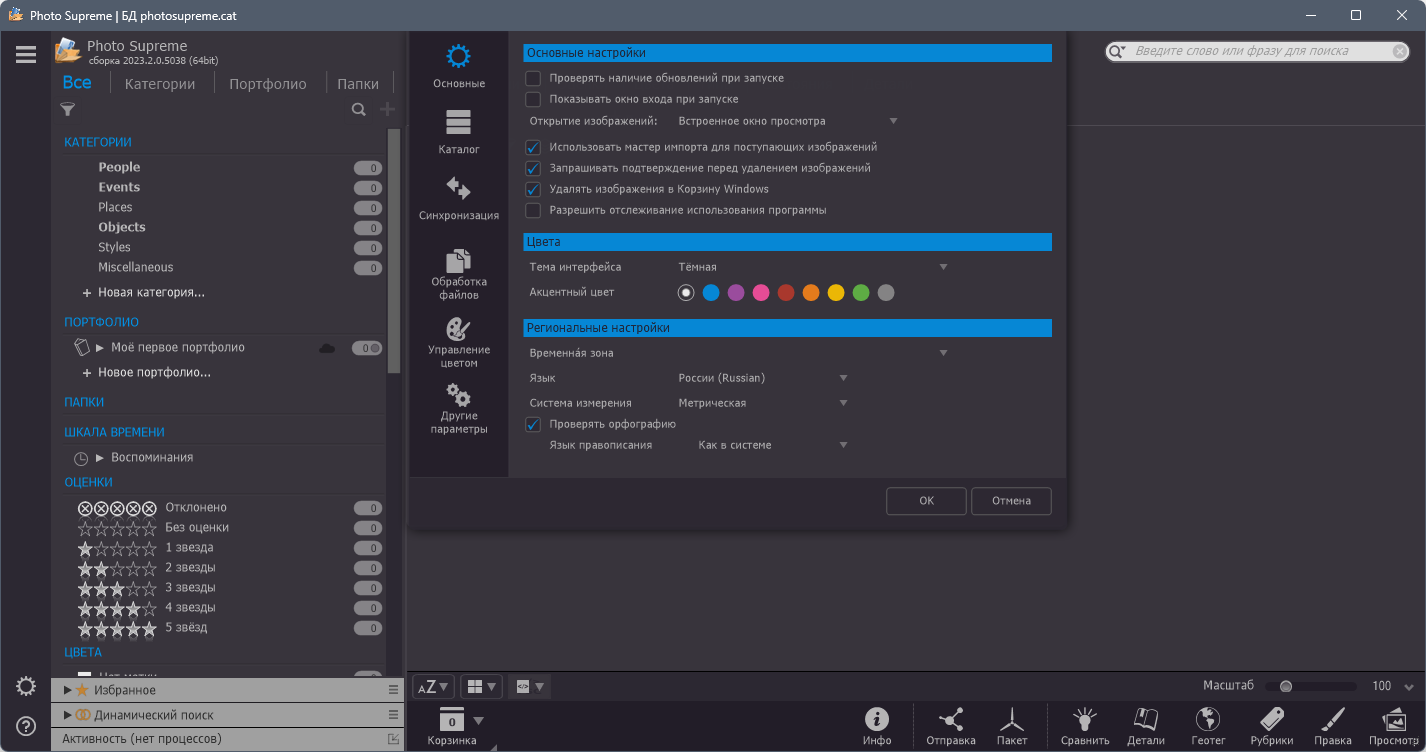1426x752 pixels.
Task: Open settings gear in left sidebar
Action: coord(26,686)
